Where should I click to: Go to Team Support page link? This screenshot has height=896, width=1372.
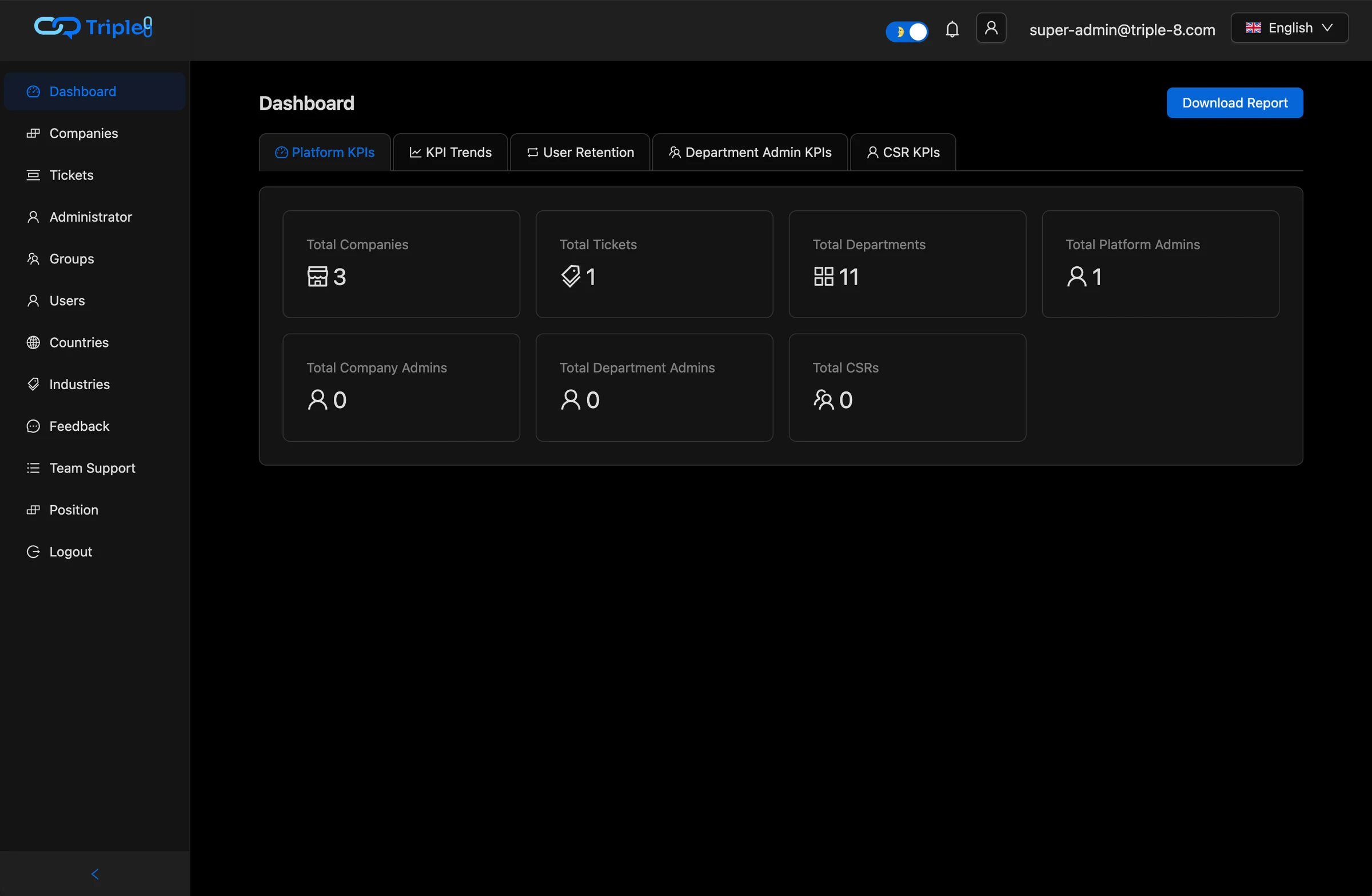[x=94, y=468]
